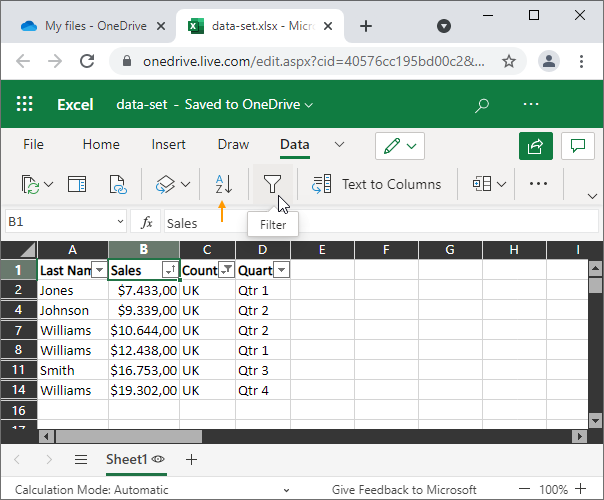Image resolution: width=604 pixels, height=500 pixels.
Task: Select cell B2 containing $7.433,00
Action: pyautogui.click(x=144, y=290)
